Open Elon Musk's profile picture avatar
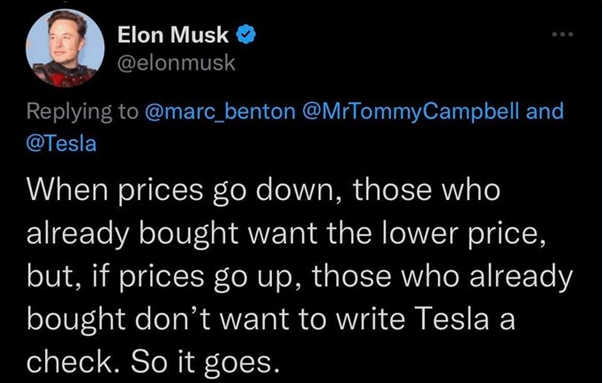 click(65, 48)
